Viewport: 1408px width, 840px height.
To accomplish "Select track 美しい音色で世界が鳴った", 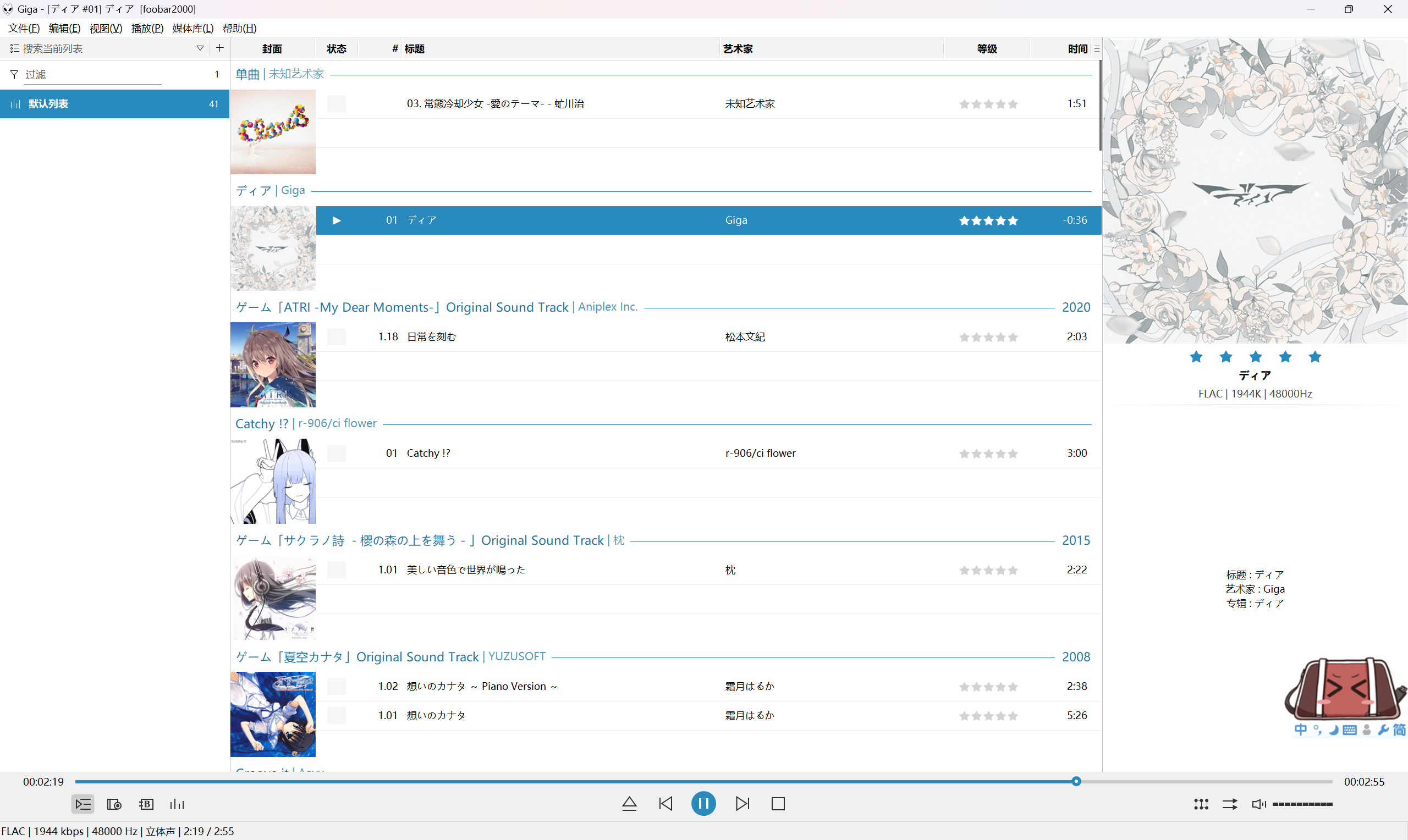I will 708,570.
